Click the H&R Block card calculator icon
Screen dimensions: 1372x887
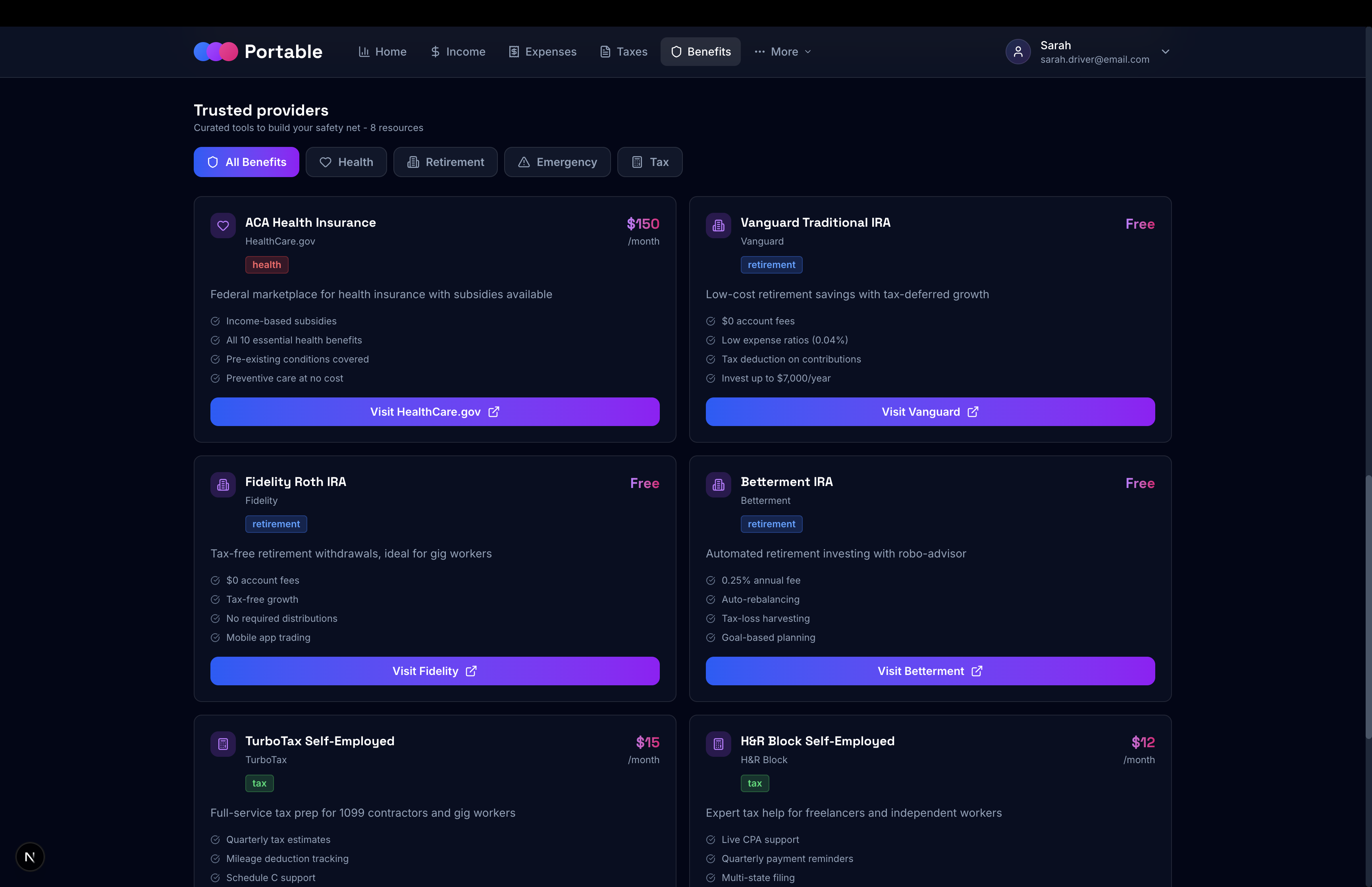pyautogui.click(x=718, y=744)
